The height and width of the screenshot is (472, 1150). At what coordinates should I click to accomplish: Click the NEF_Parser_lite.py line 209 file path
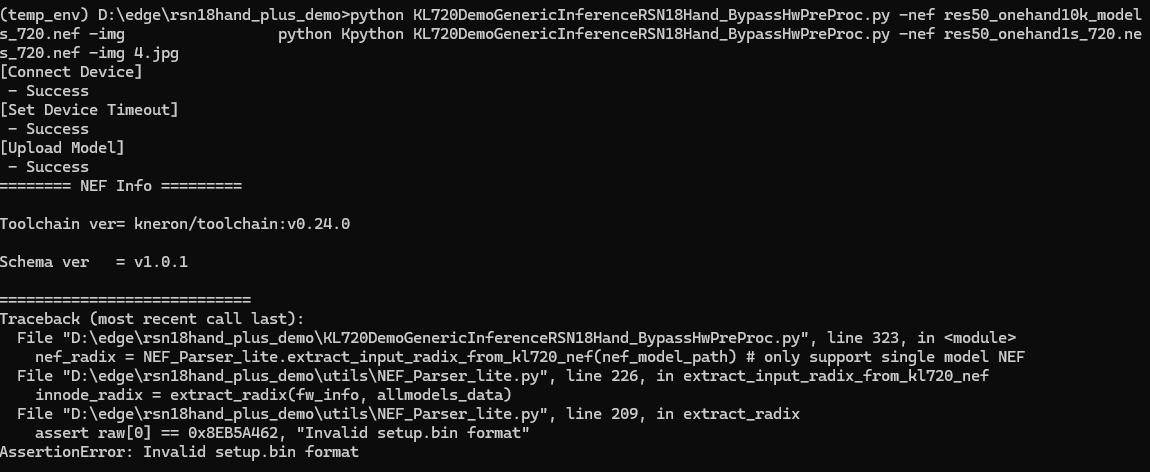(x=409, y=415)
